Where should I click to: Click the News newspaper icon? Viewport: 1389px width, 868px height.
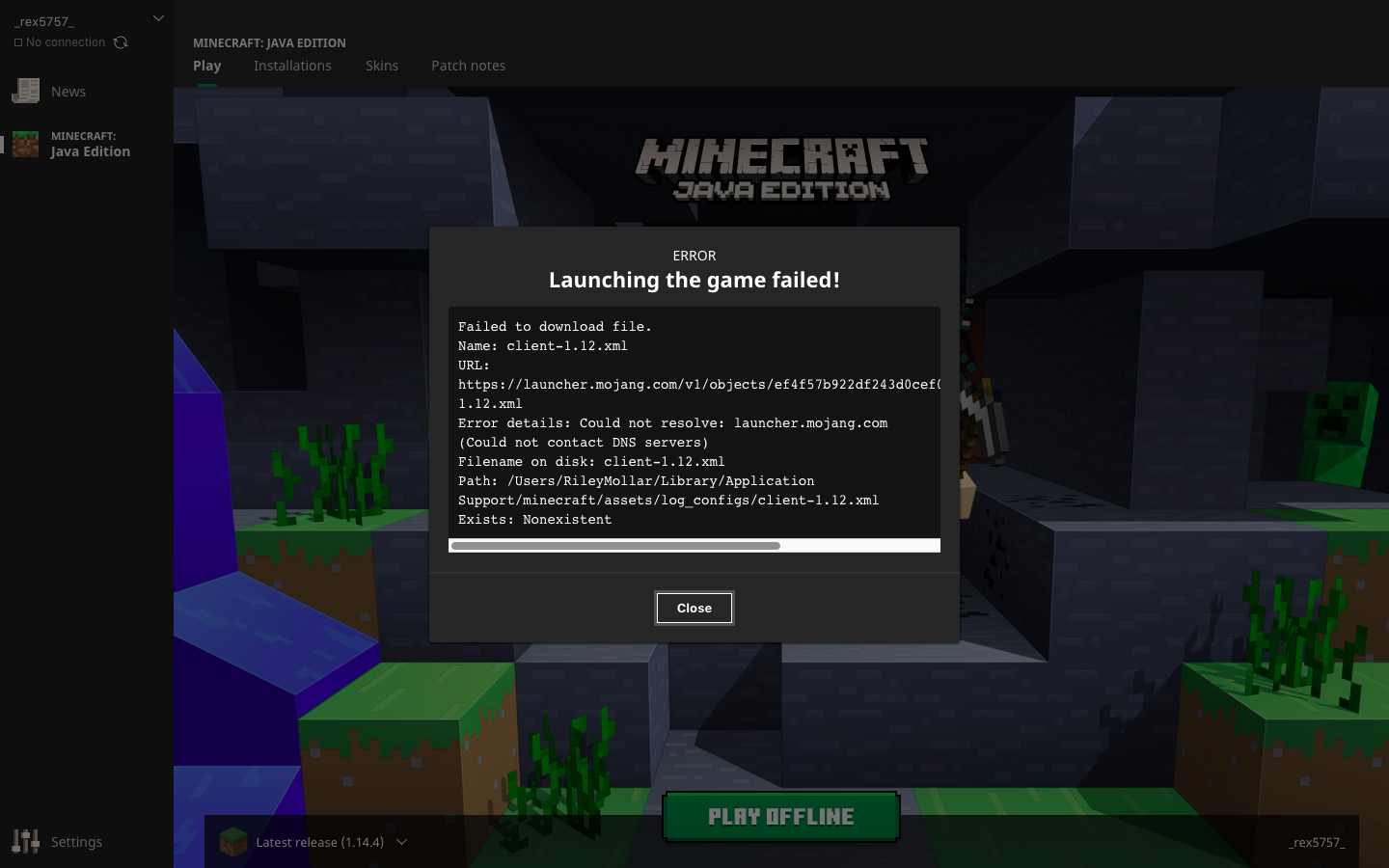[26, 91]
